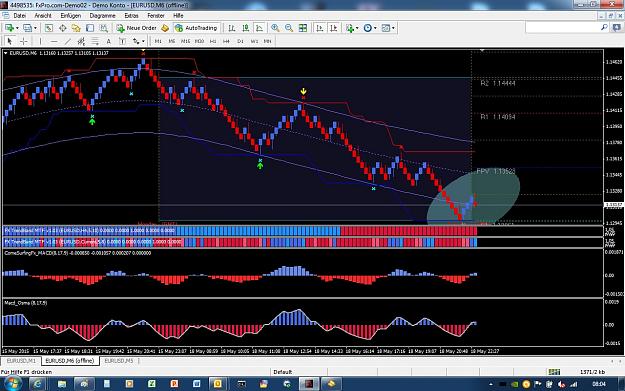Switch to W1 timeframe
Screen dimensions: 625x391
tap(254, 41)
